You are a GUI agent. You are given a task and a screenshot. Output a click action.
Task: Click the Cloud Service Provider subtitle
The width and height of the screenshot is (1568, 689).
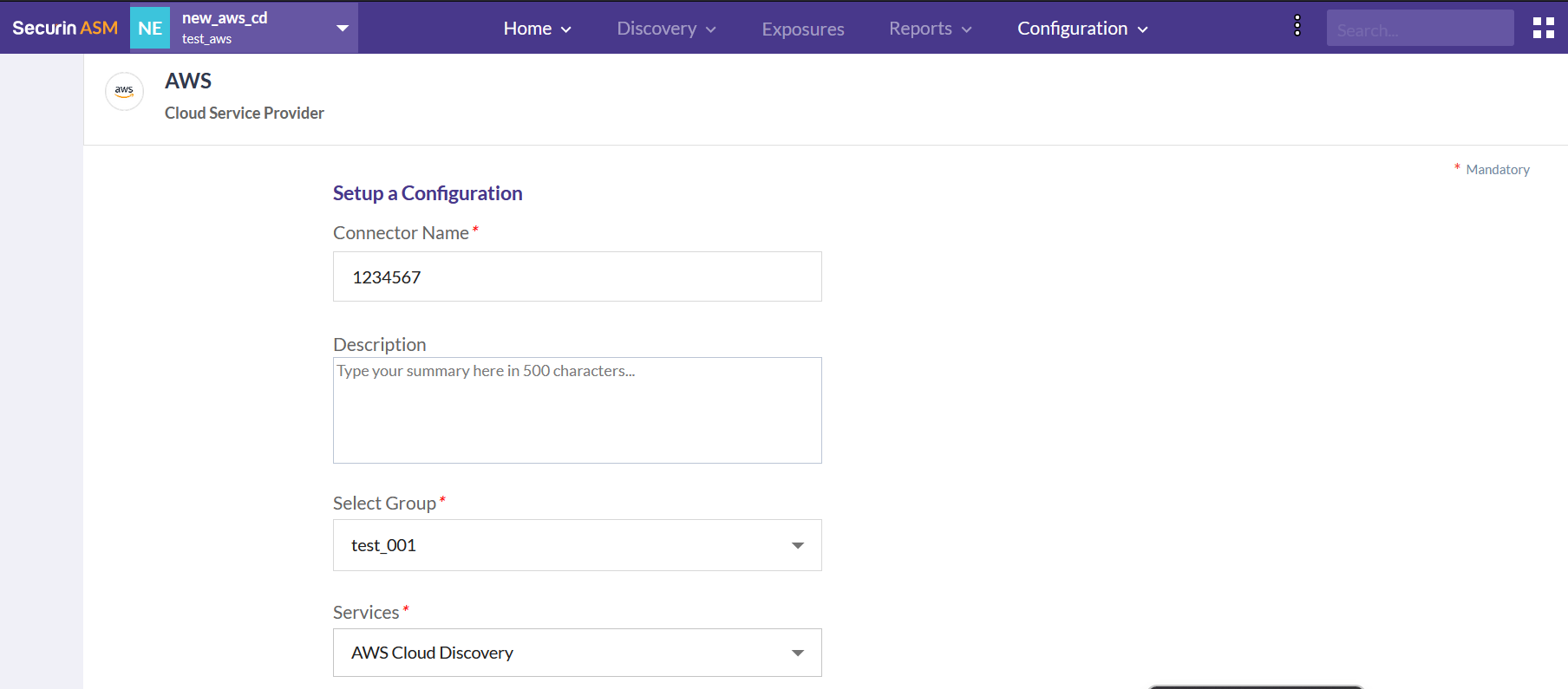(245, 114)
